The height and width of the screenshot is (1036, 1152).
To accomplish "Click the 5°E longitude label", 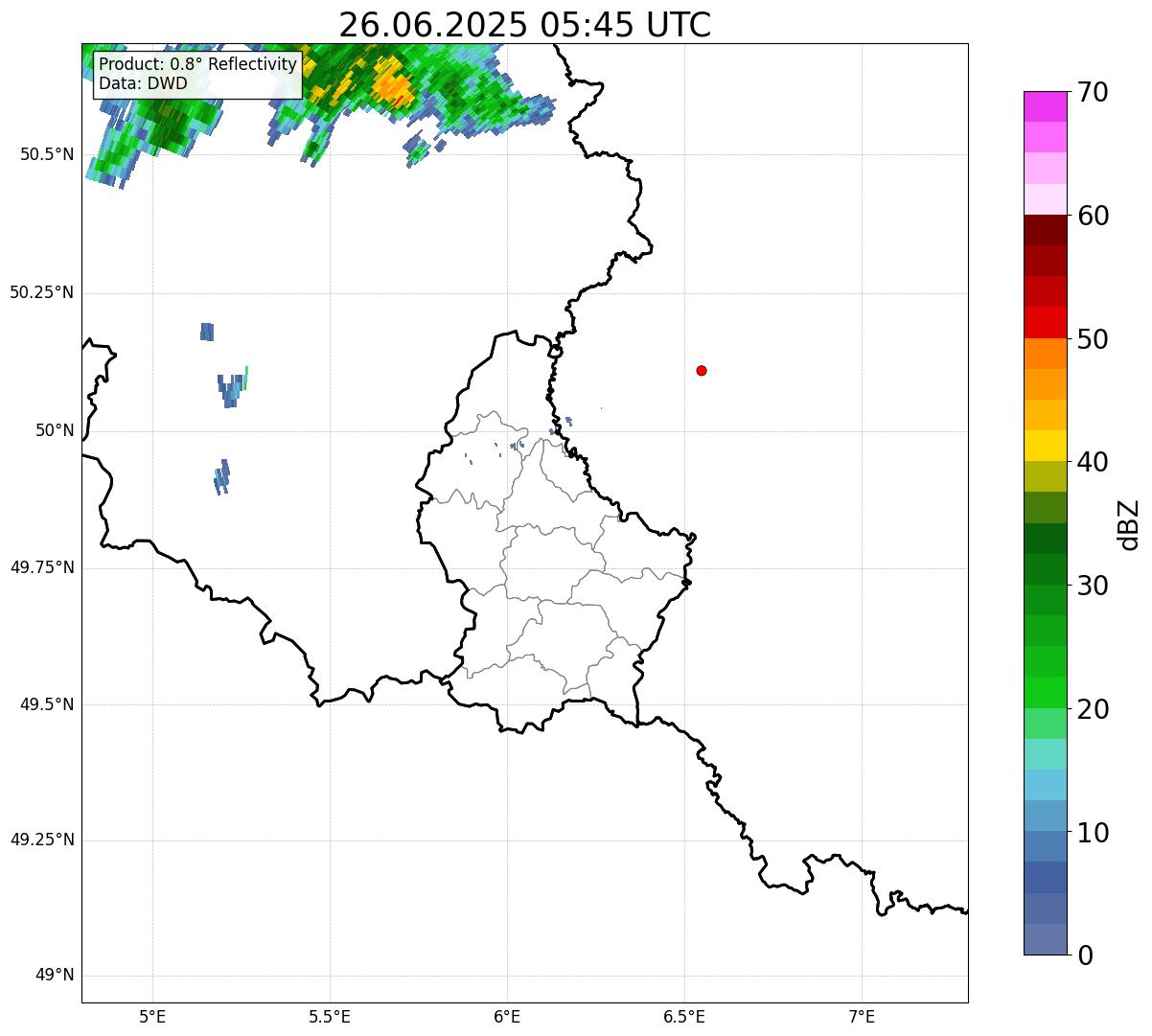I will point(152,1017).
